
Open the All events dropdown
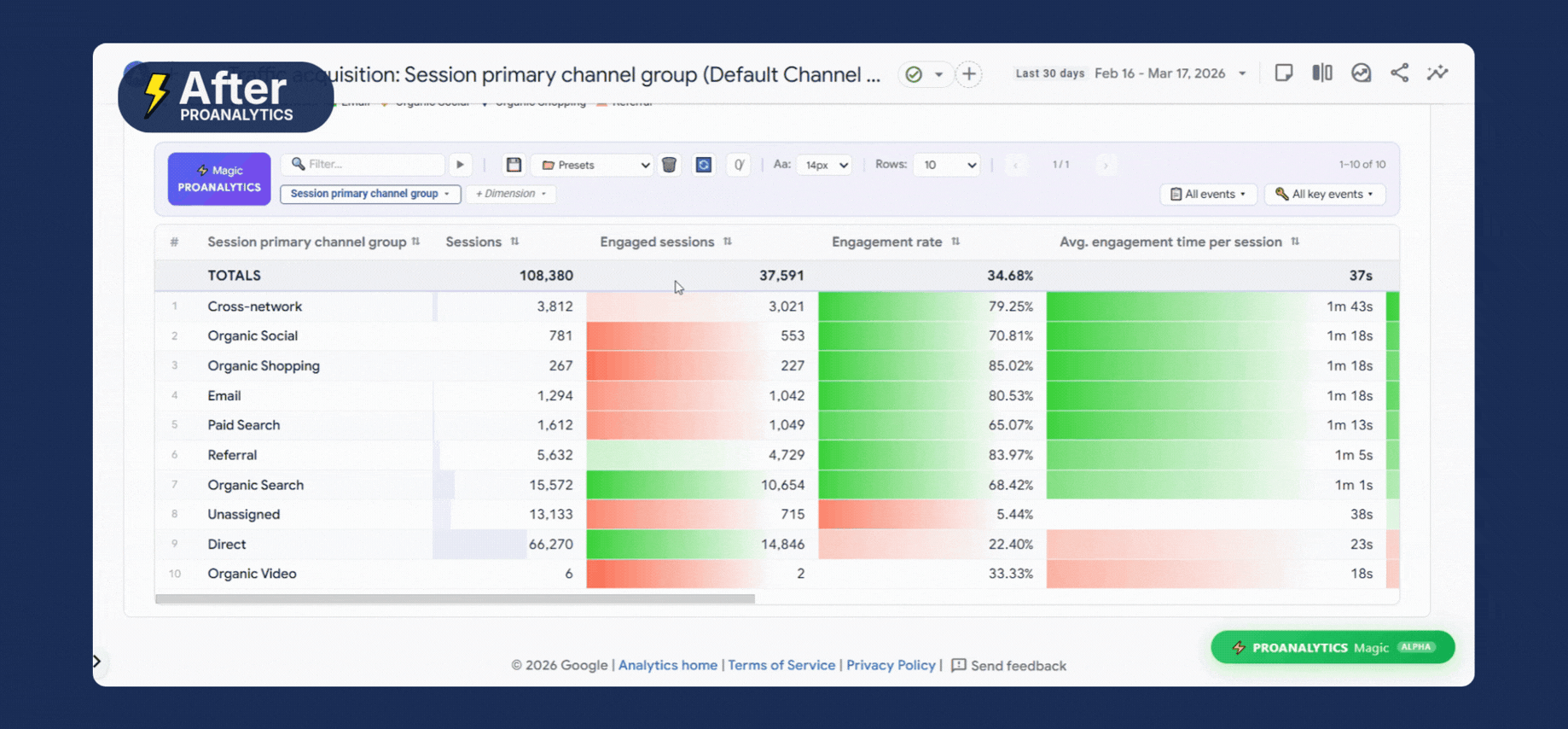tap(1208, 194)
